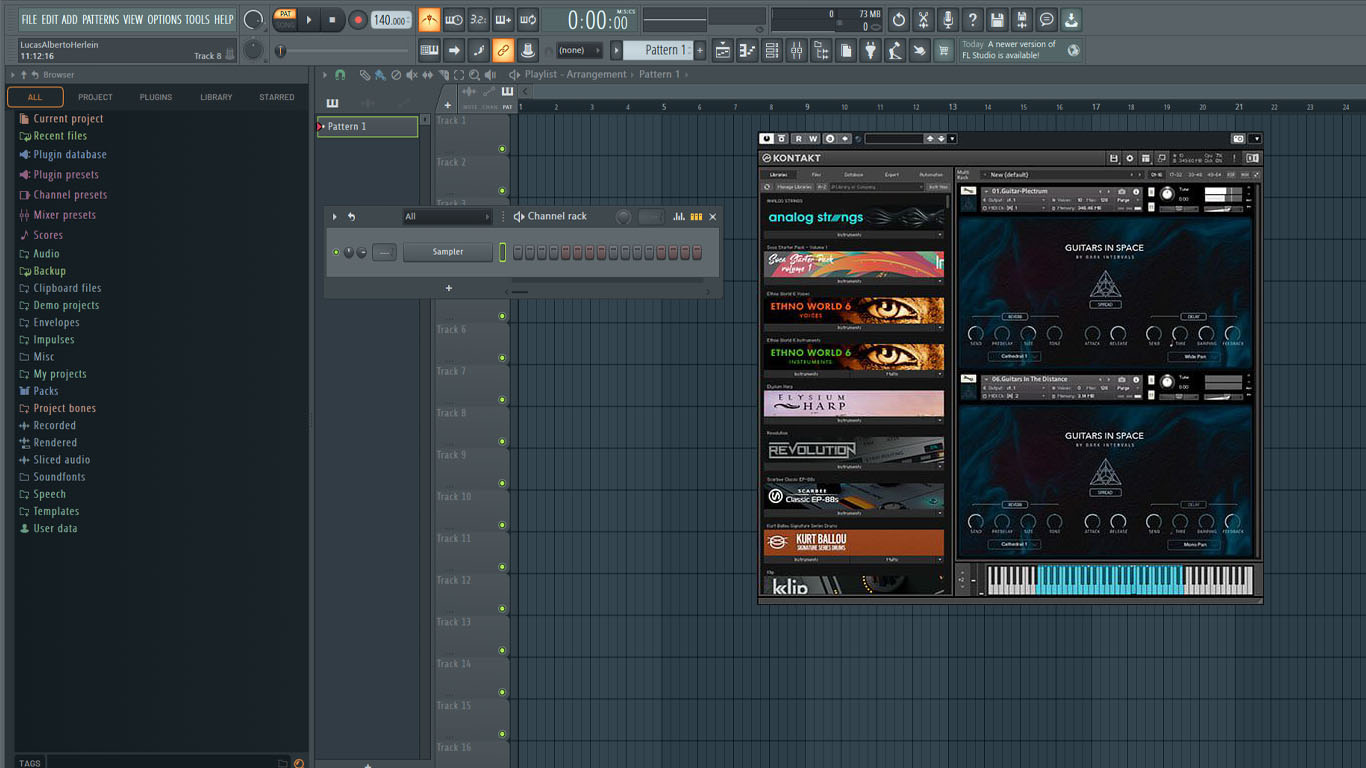Open the PATTERNS menu

pos(100,19)
